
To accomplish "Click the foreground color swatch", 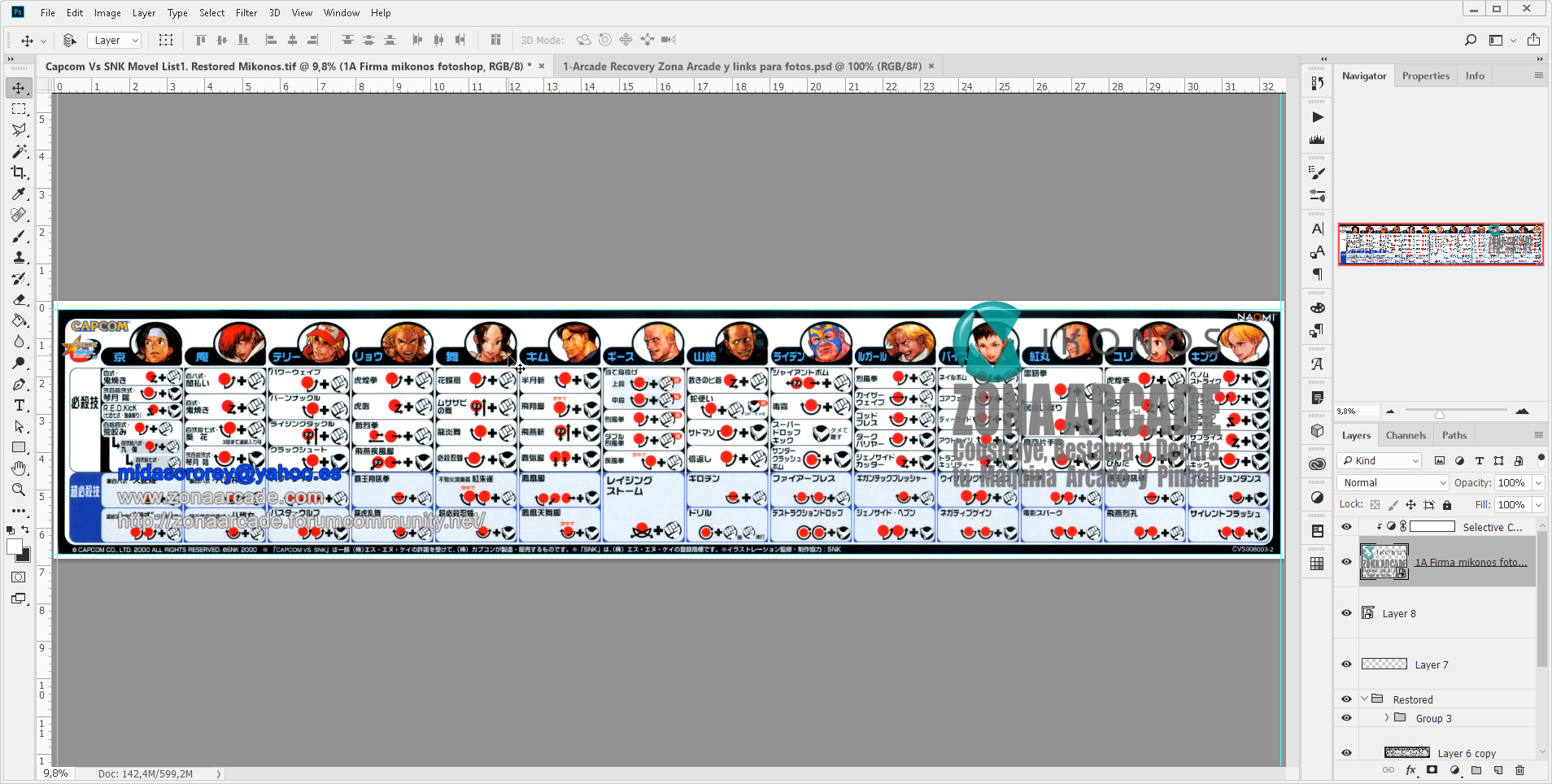I will coord(14,547).
